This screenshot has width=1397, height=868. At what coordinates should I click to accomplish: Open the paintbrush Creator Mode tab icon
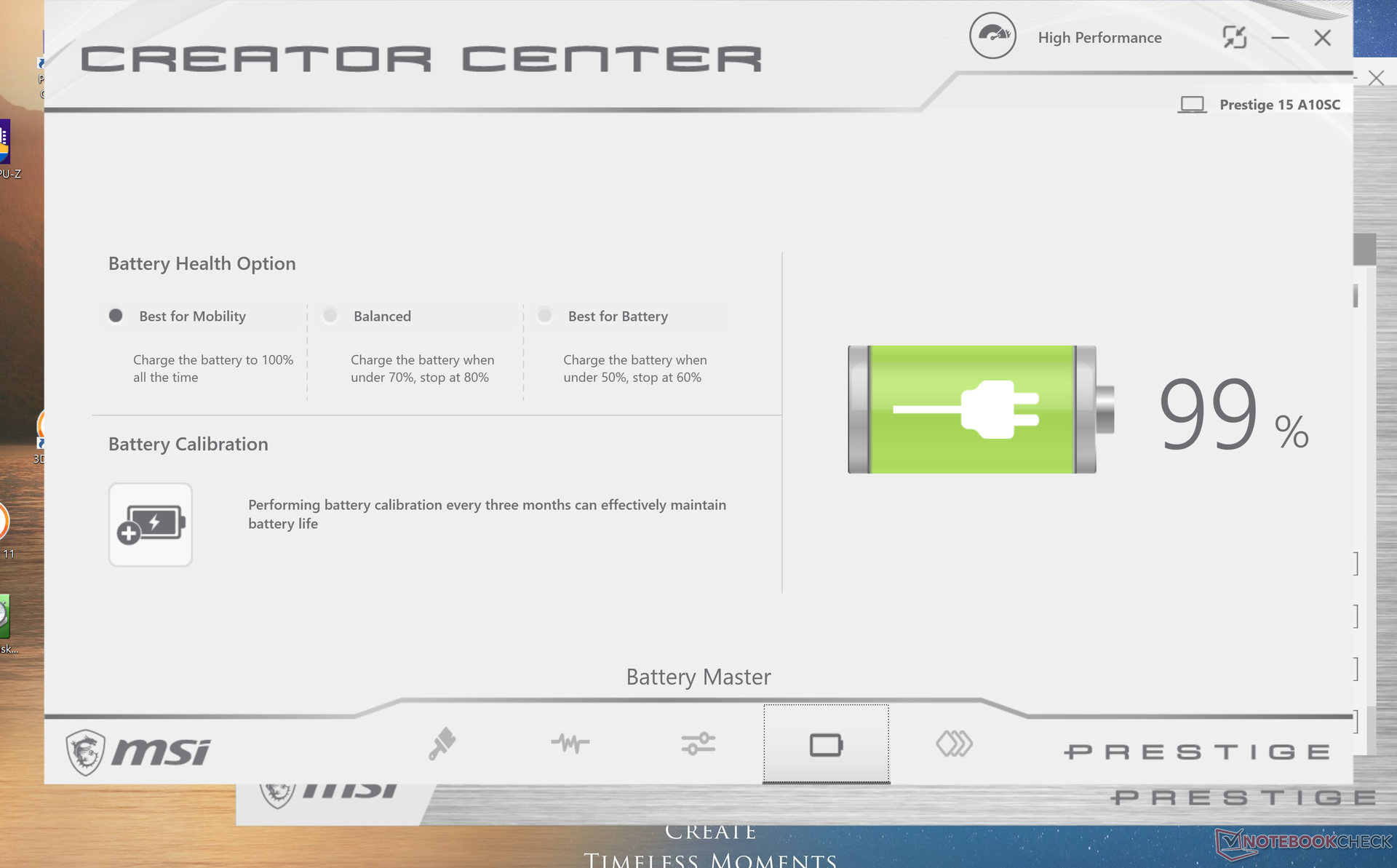(442, 744)
